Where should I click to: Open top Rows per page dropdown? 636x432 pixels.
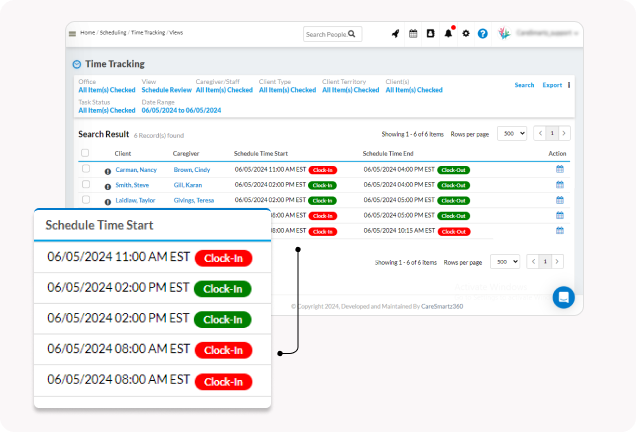[x=512, y=133]
